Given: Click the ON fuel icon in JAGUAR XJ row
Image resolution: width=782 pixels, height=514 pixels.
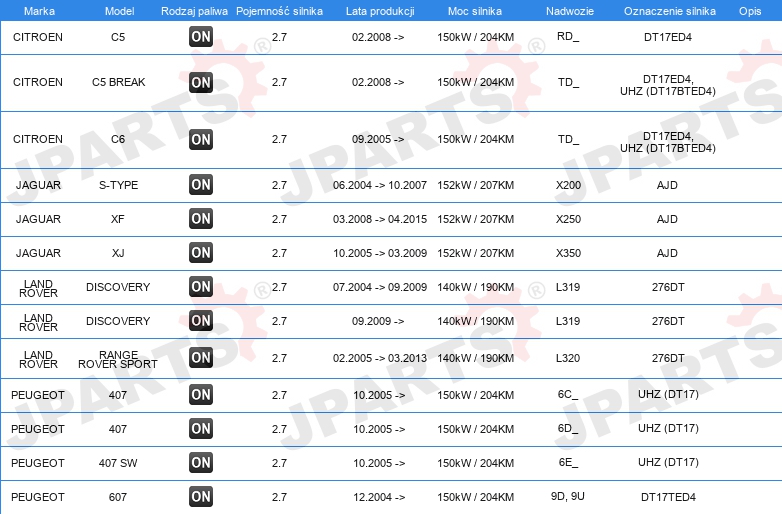Looking at the screenshot, I should [x=201, y=252].
